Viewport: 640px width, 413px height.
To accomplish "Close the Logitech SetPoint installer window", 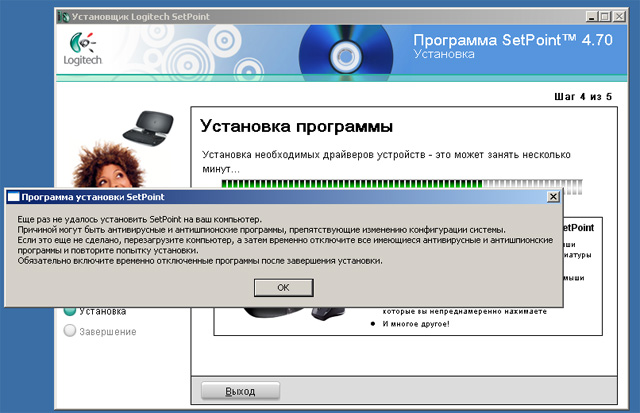I will (x=619, y=17).
